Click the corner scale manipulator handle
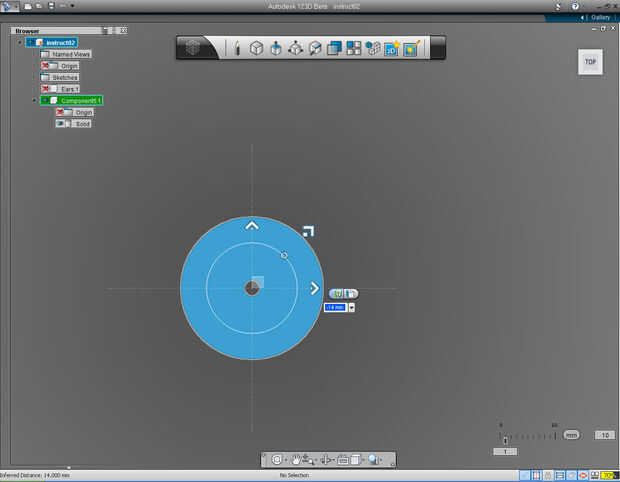The image size is (620, 482). pos(308,231)
